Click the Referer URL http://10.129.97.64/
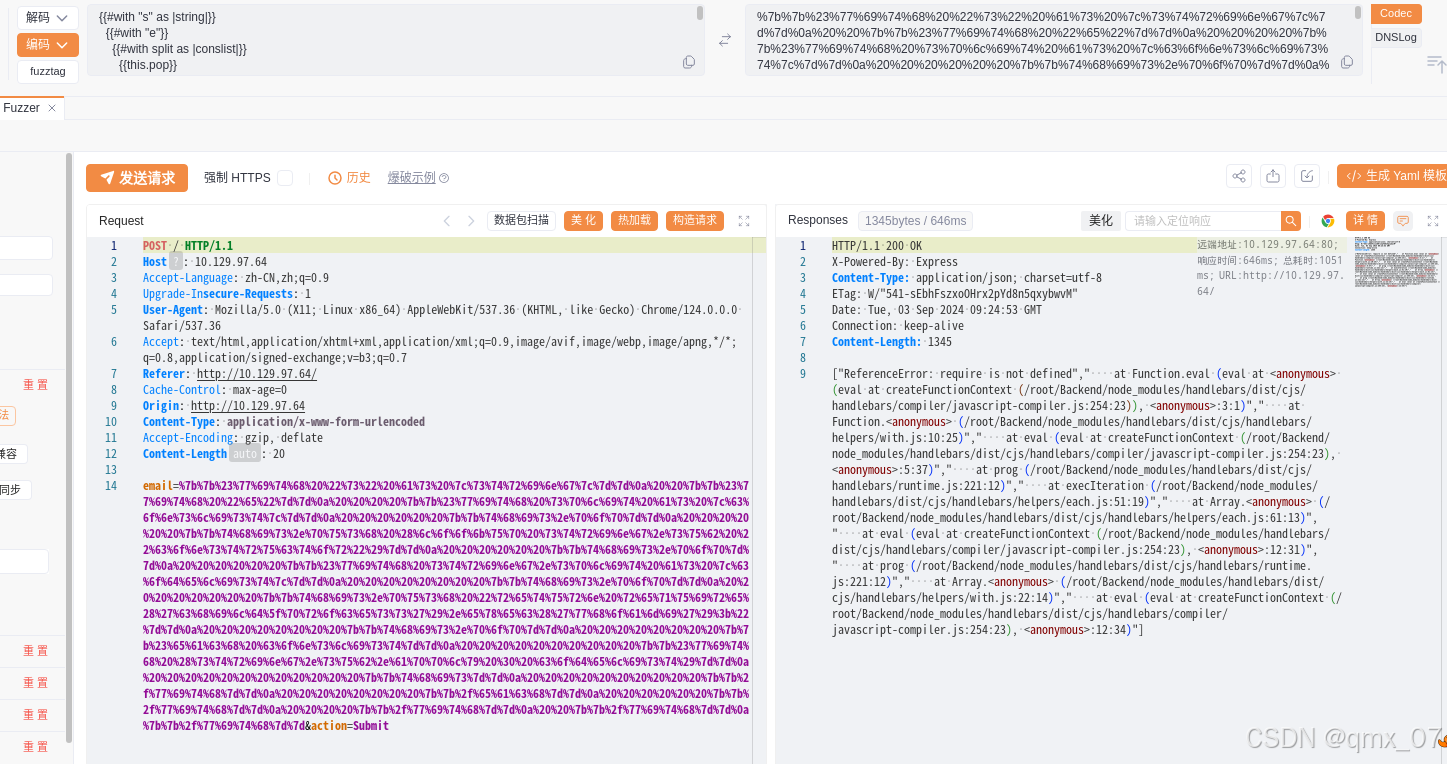The image size is (1447, 764). point(257,374)
